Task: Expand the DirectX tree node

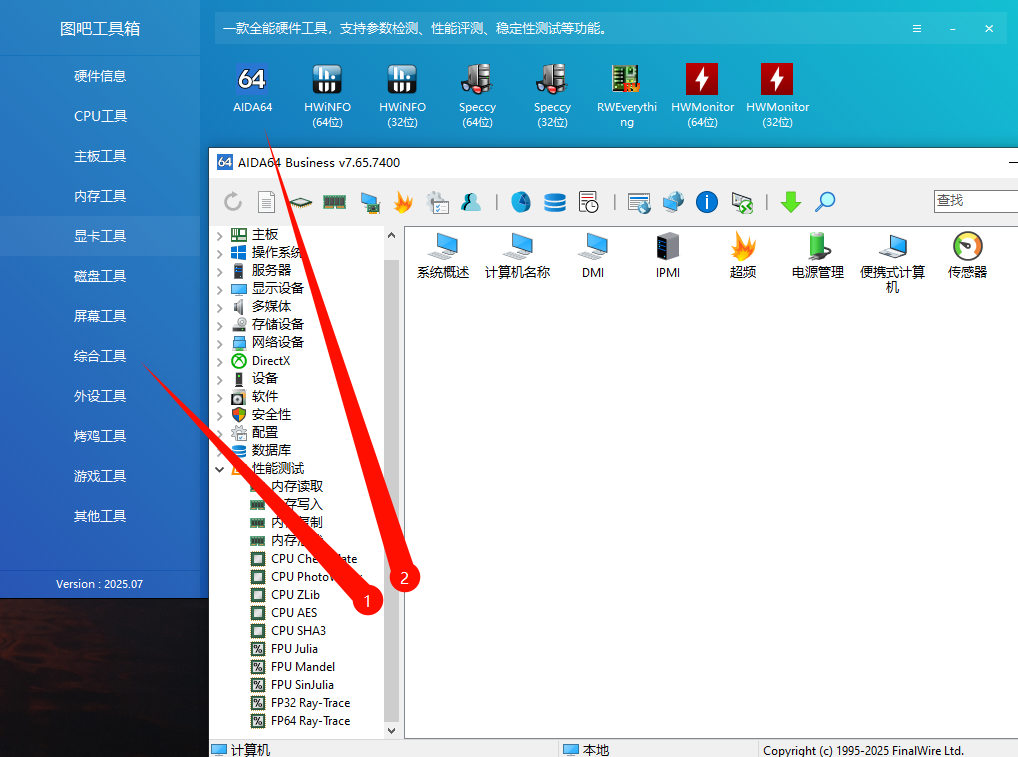Action: [219, 362]
